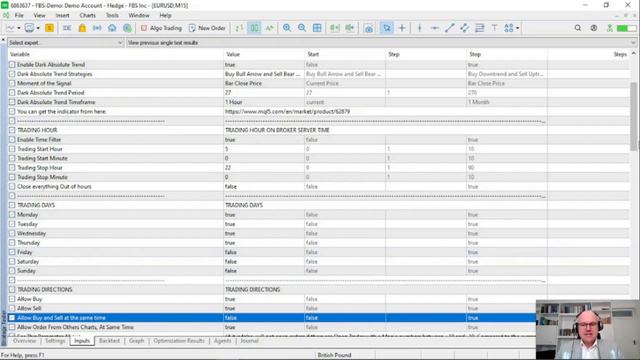This screenshot has width=640, height=360.
Task: Tick checkbox for Enable Time Filter
Action: (x=12, y=140)
